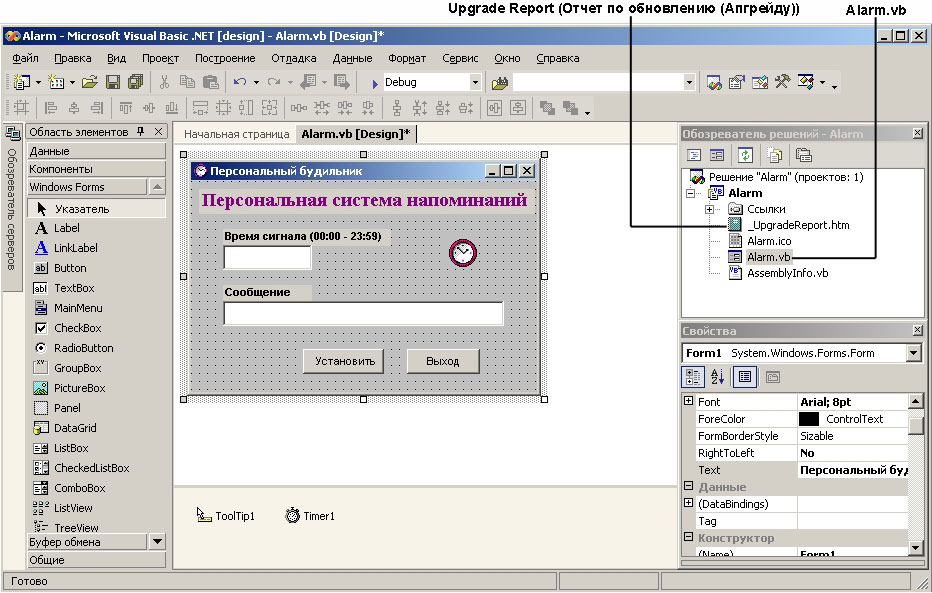
Task: Select the PictureBox control in toolbox
Action: (x=80, y=388)
